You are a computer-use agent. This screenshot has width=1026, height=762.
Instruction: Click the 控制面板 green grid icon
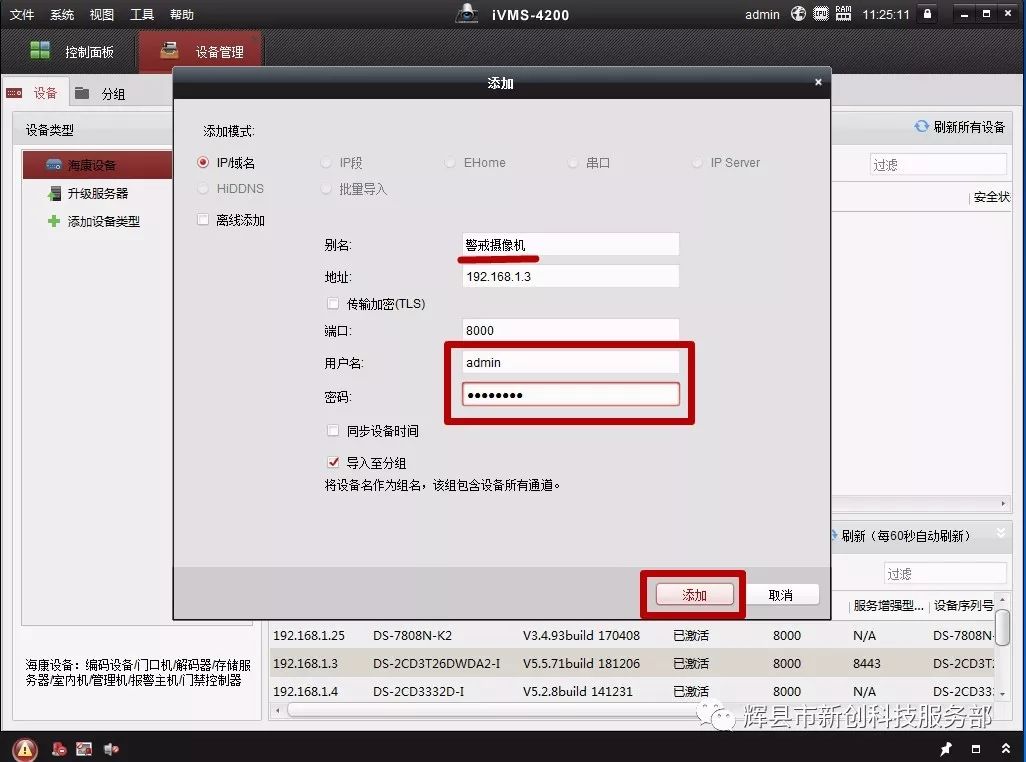coord(40,50)
